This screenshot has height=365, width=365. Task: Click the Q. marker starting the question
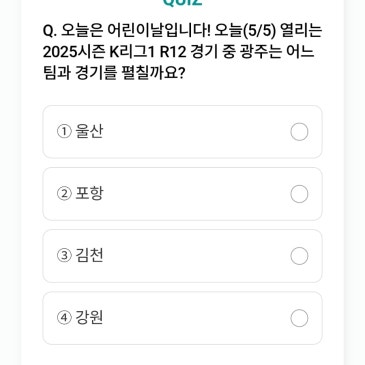[50, 31]
